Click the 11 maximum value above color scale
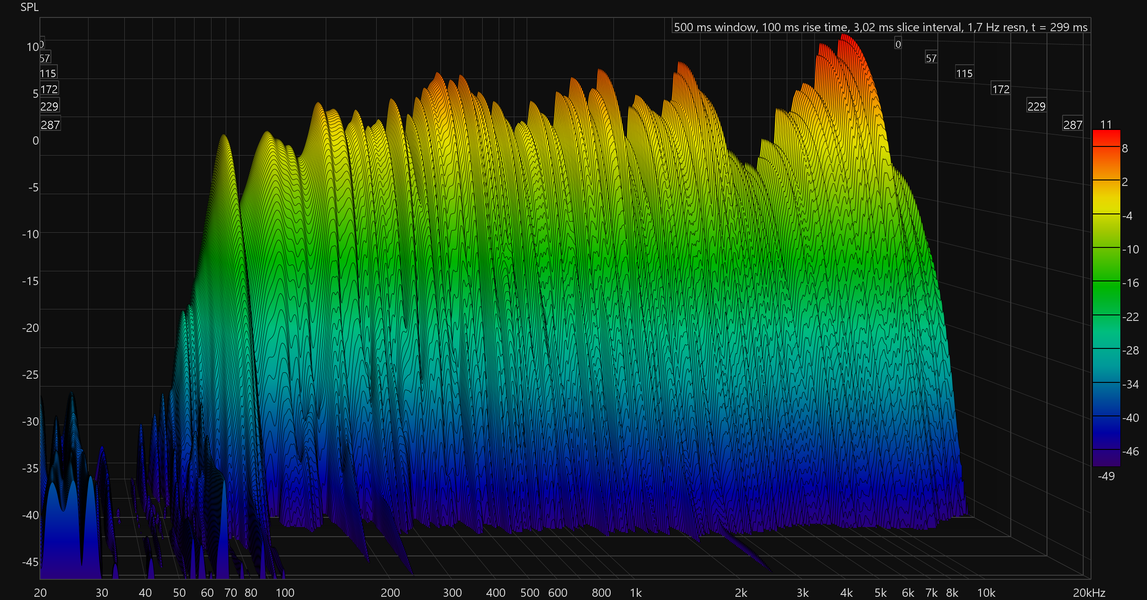The height and width of the screenshot is (600, 1147). pos(1106,124)
